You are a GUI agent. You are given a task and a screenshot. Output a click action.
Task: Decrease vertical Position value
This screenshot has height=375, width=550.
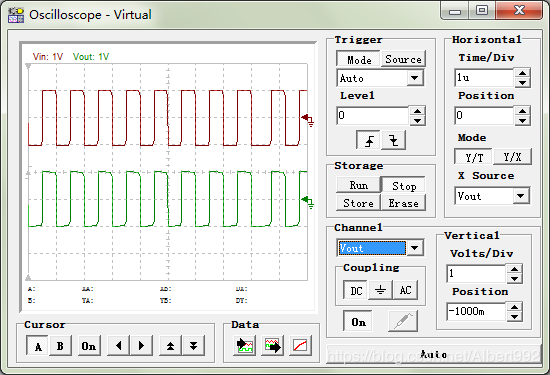[514, 317]
